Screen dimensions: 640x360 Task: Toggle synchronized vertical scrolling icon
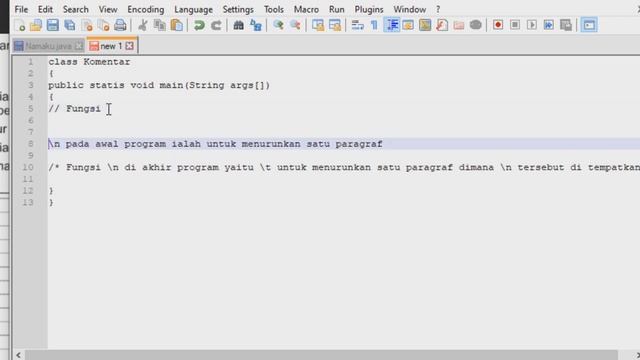tap(318, 25)
